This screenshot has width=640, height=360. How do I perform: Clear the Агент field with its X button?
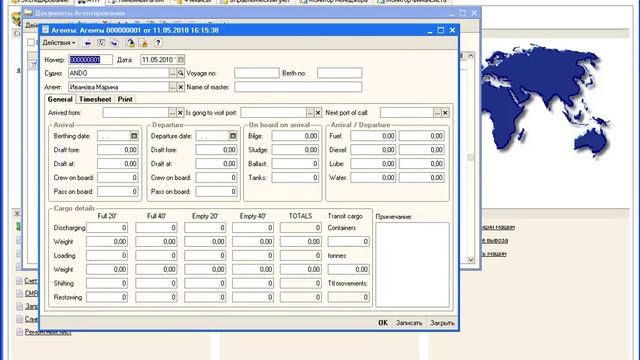181,87
